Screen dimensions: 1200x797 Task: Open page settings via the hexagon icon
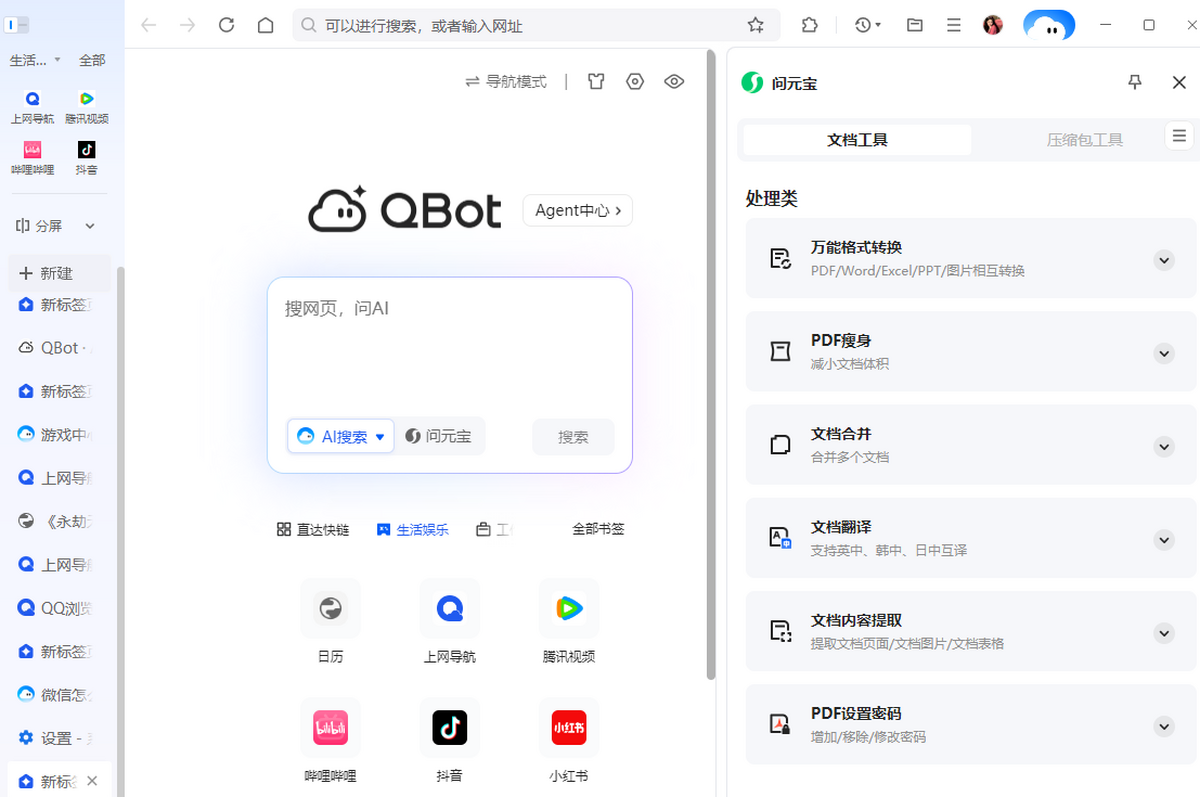point(635,81)
